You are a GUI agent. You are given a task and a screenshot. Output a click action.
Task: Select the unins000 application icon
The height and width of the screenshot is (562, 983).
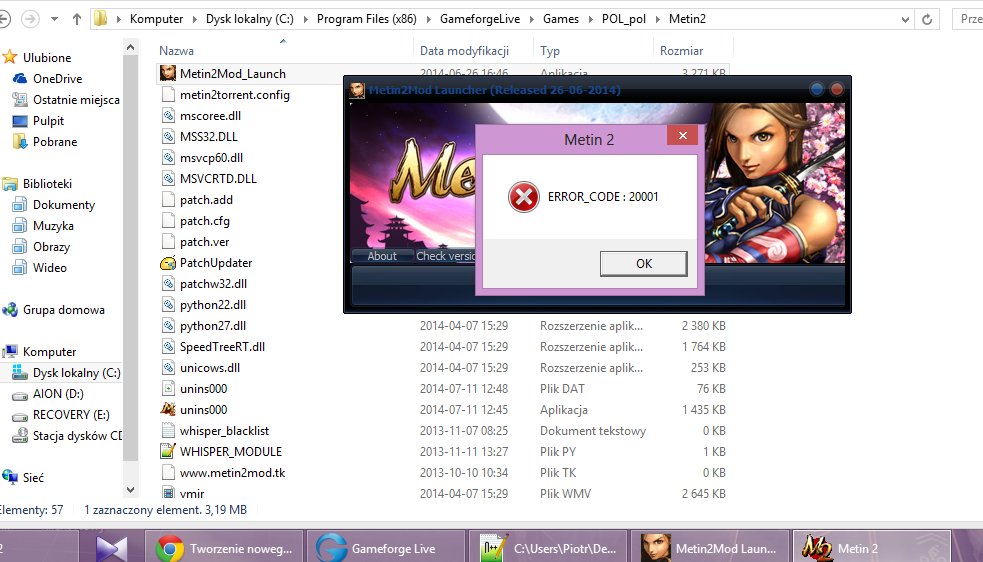click(x=167, y=410)
